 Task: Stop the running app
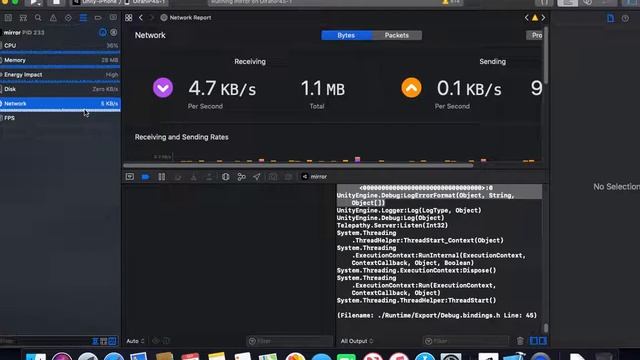(56, 2)
